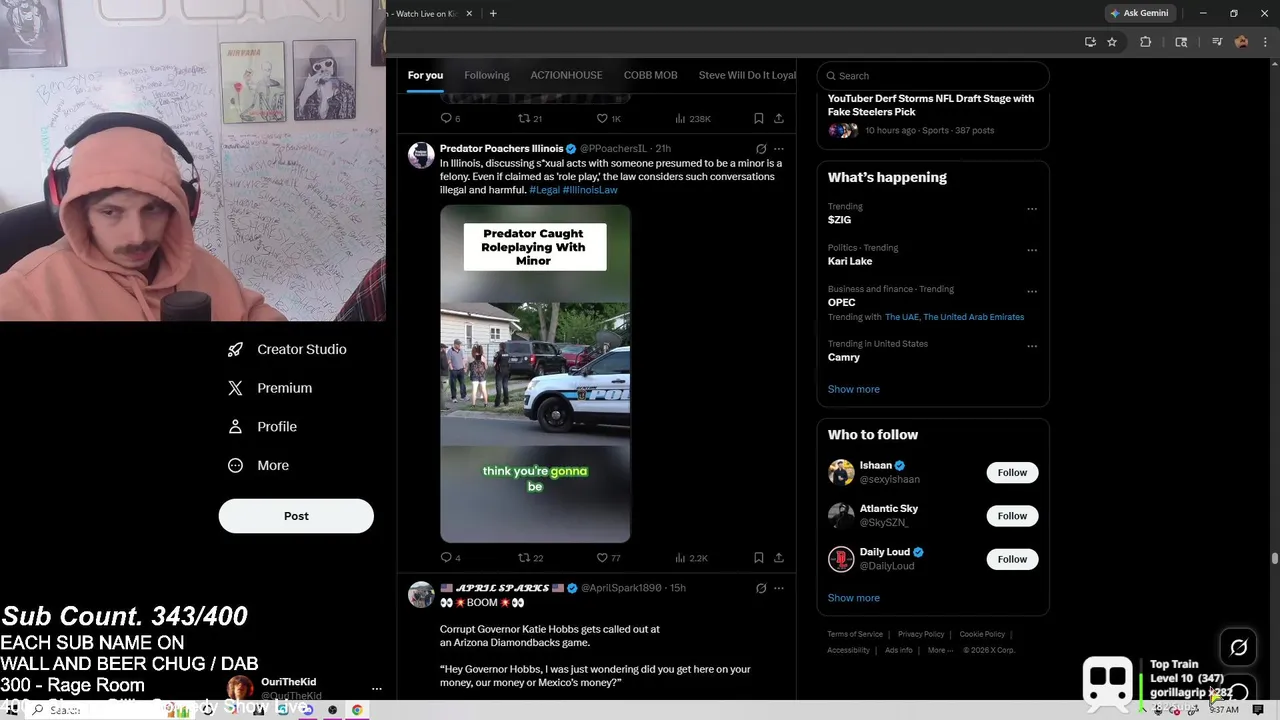
Task: Open the Kari Lake trending topic
Action: click(850, 261)
